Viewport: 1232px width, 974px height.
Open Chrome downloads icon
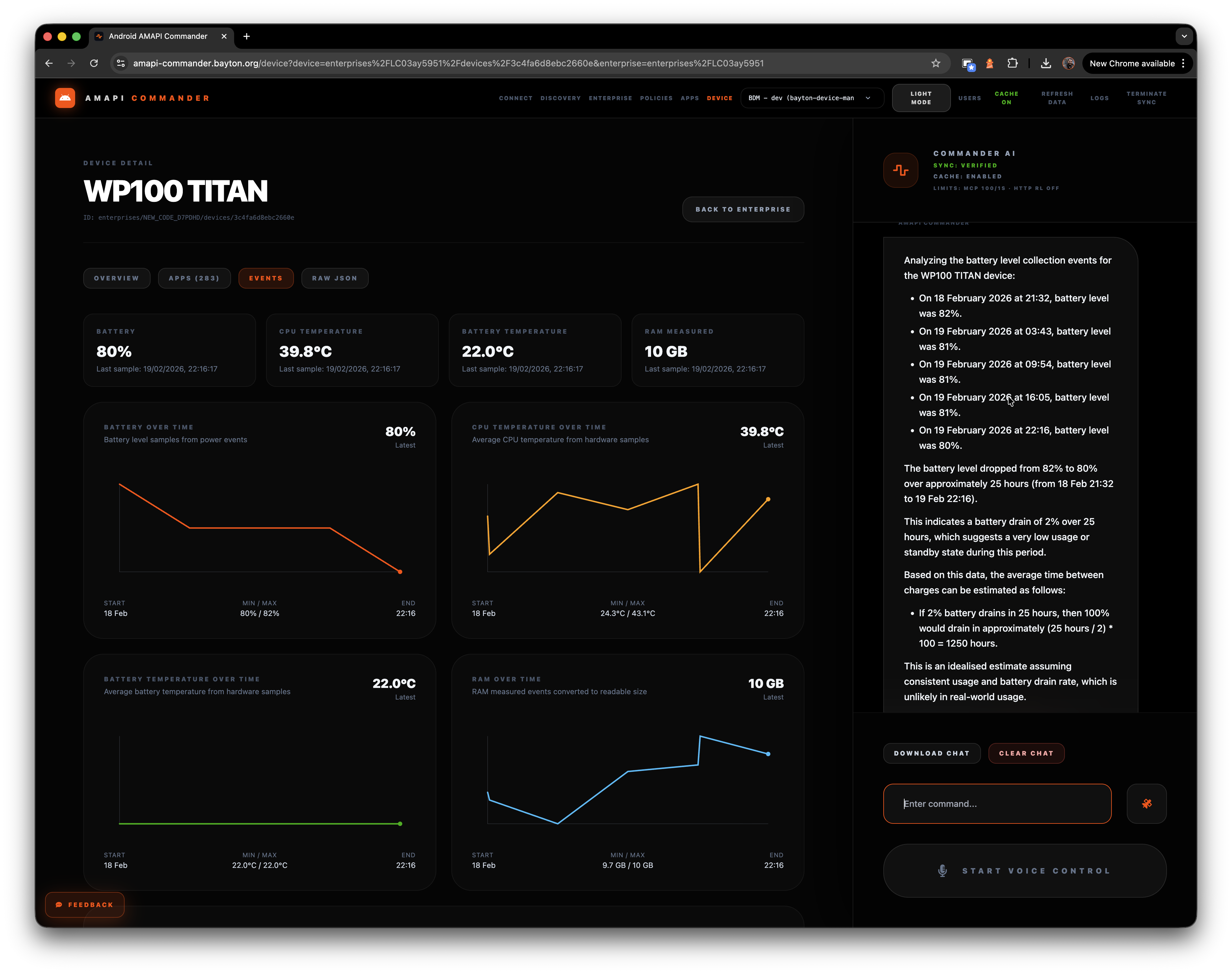coord(1045,63)
